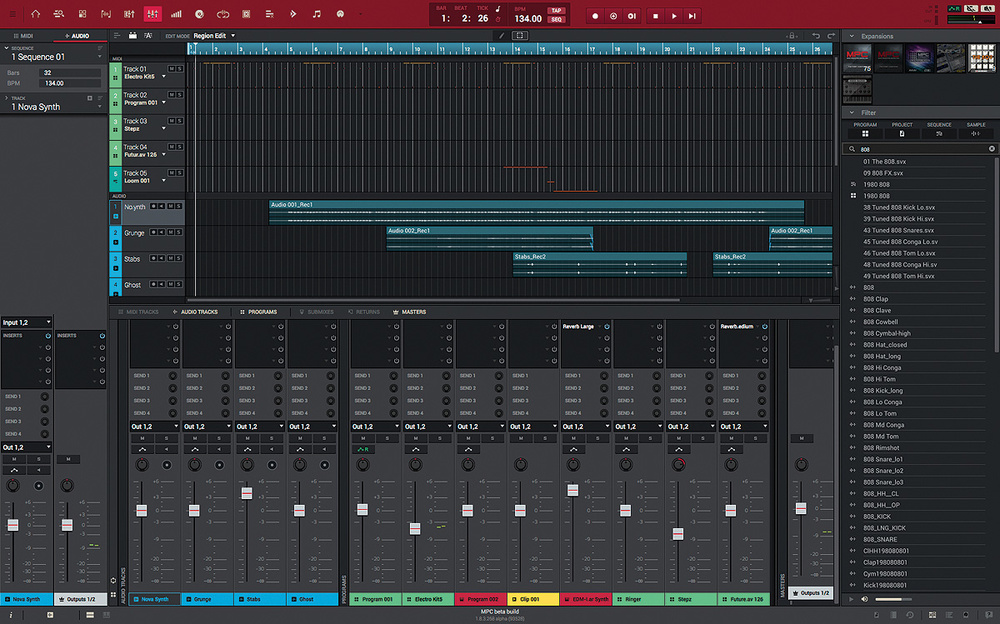
Task: Show the Submixes mixer tab
Action: [317, 312]
